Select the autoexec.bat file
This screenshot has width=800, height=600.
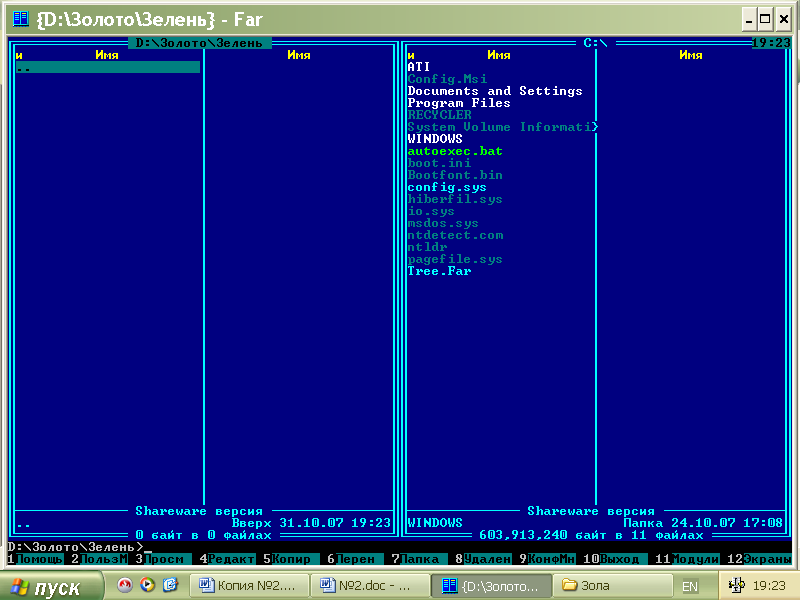click(455, 151)
